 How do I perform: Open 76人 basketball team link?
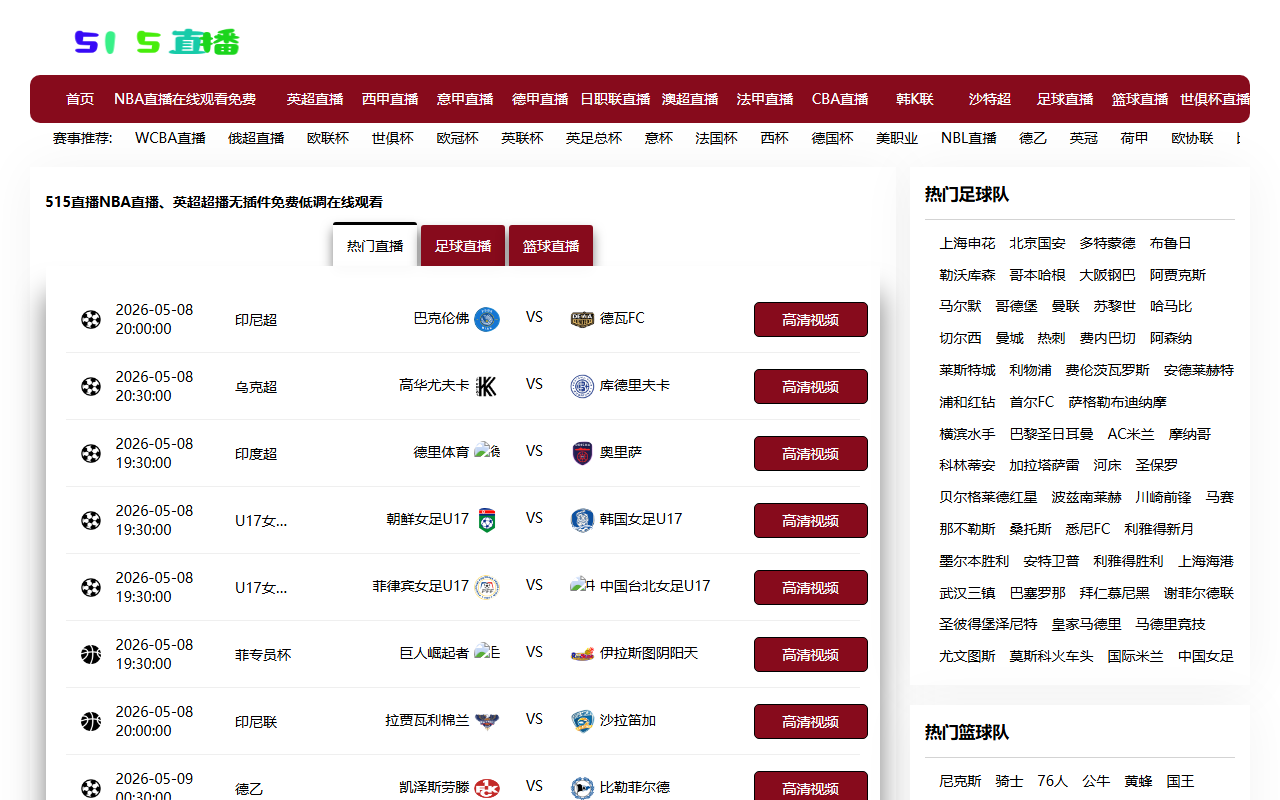click(x=1052, y=781)
